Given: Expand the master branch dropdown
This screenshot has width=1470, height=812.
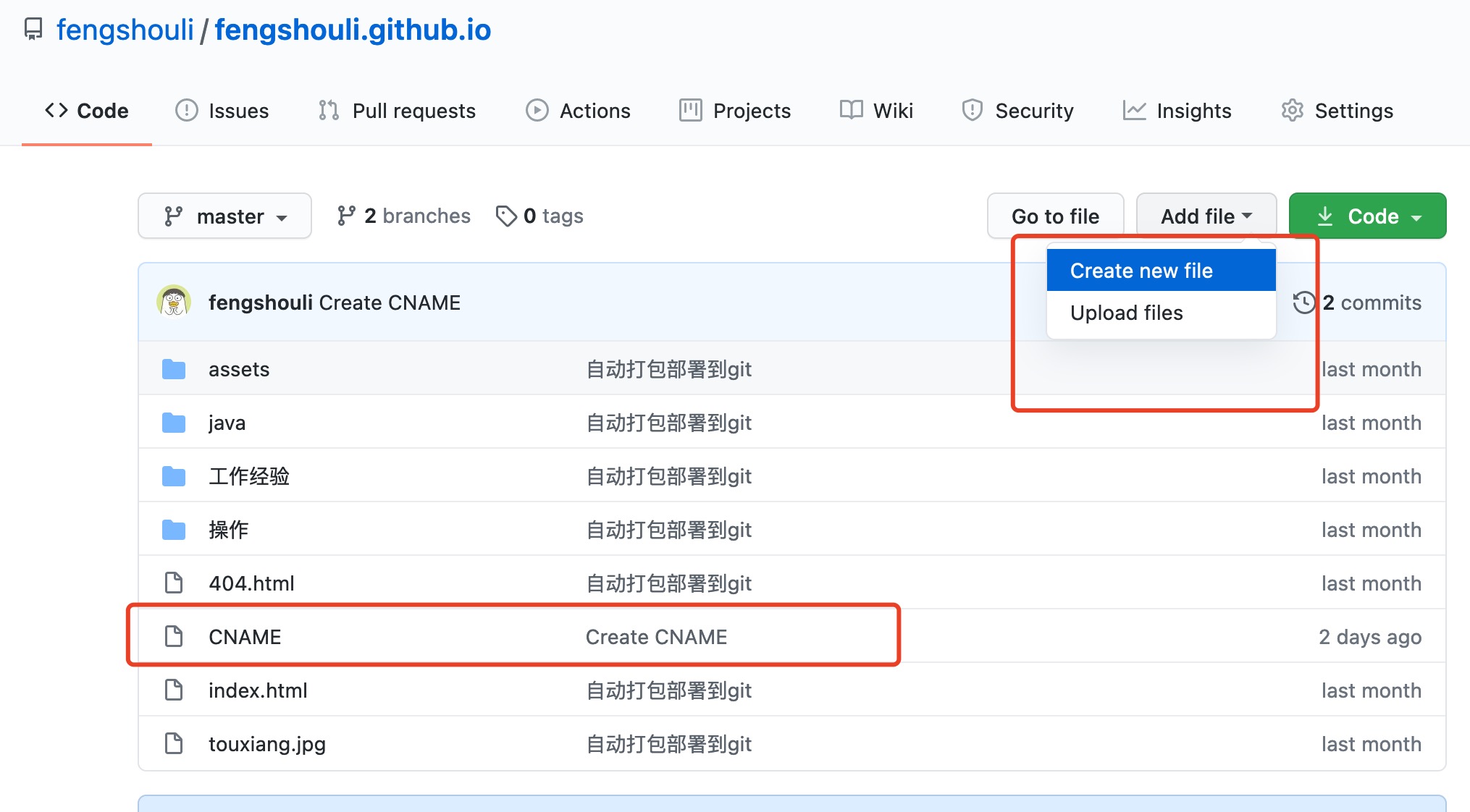Looking at the screenshot, I should [224, 216].
